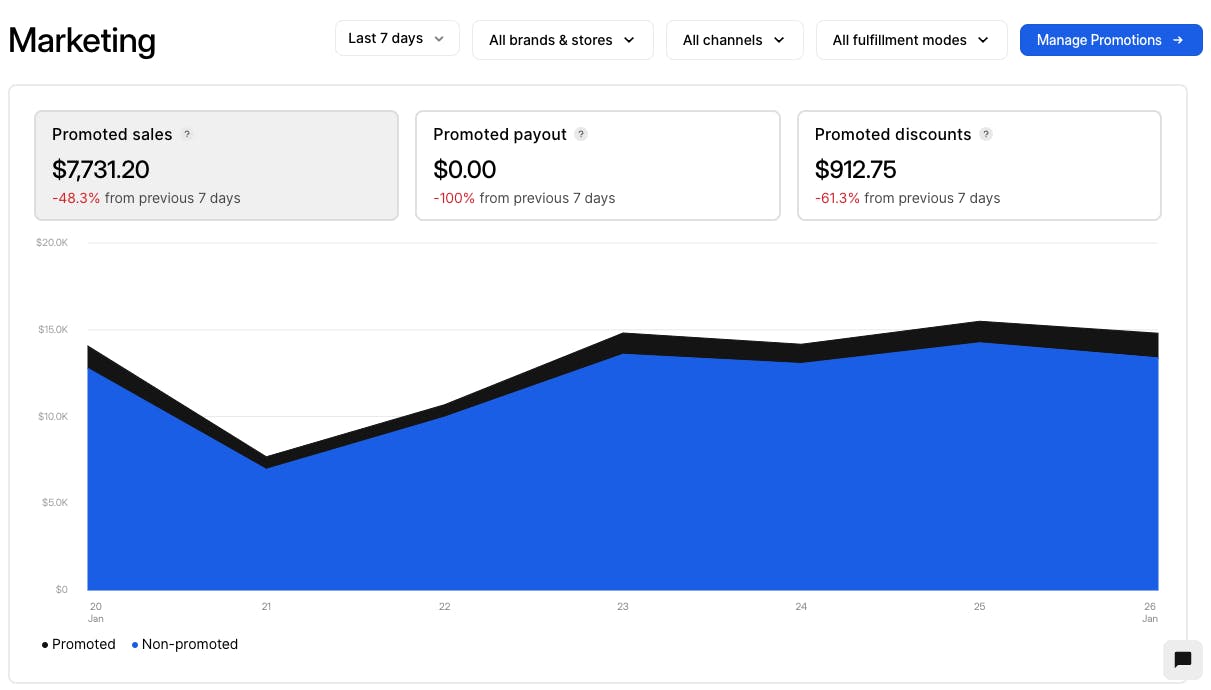Viewport: 1211px width, 690px height.
Task: Switch to the Promoted payout card
Action: 597,165
